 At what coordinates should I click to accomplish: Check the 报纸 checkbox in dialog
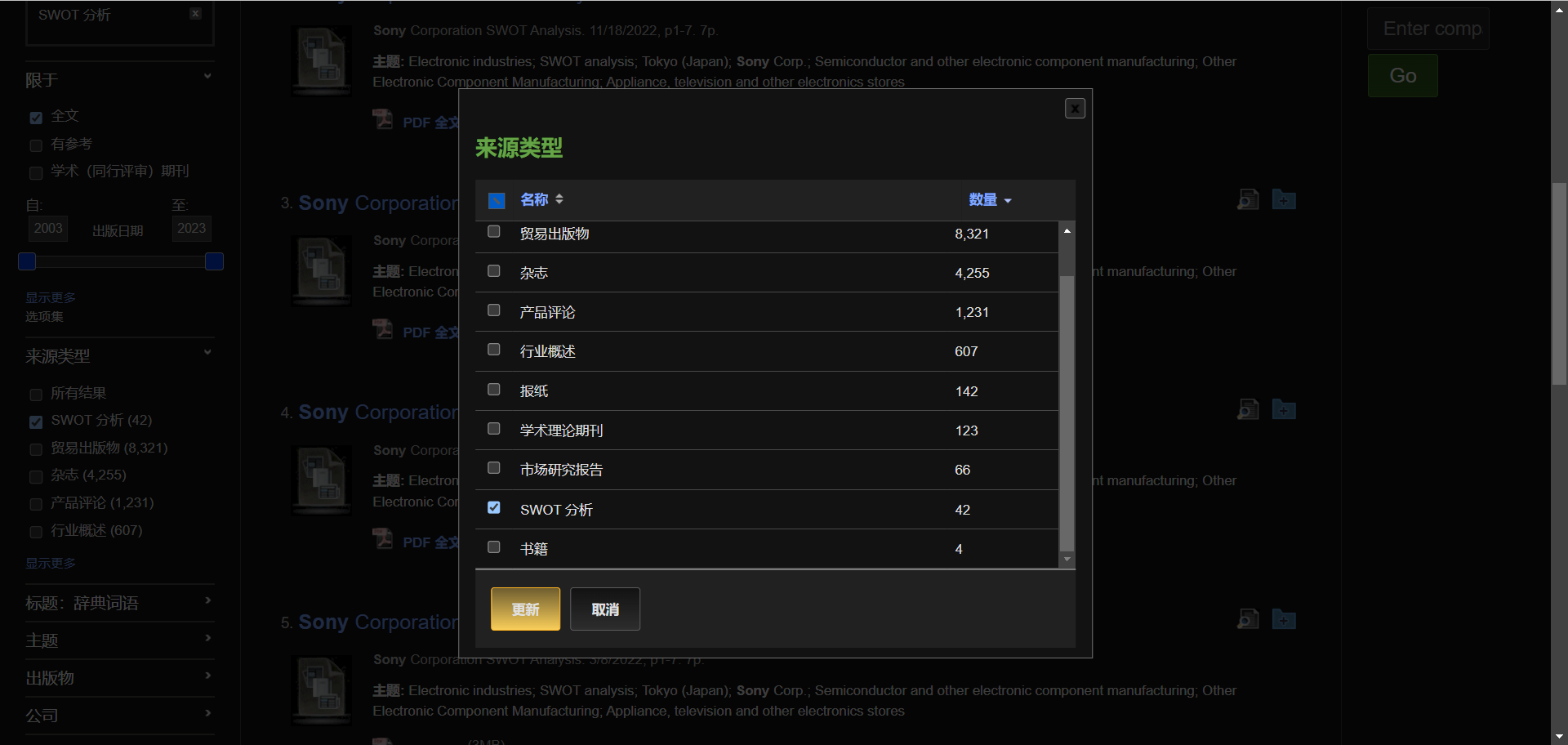494,390
